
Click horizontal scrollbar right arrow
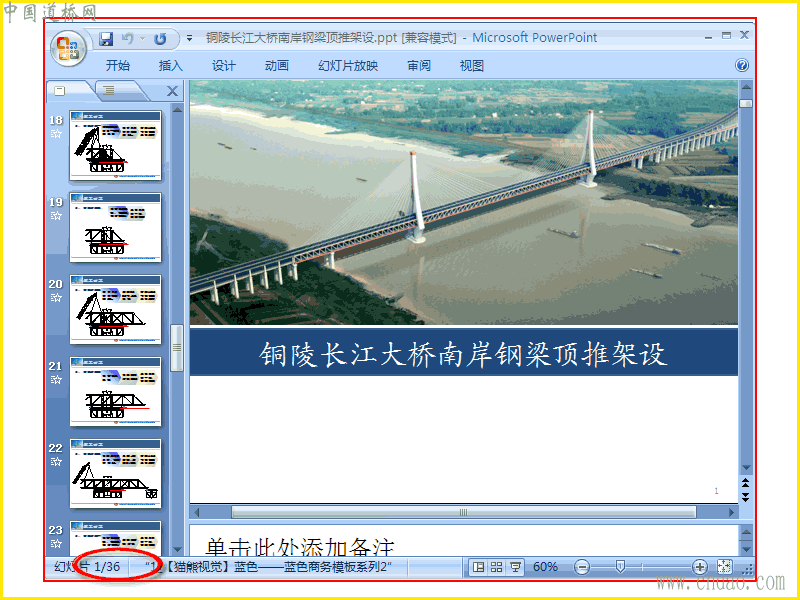tap(732, 512)
